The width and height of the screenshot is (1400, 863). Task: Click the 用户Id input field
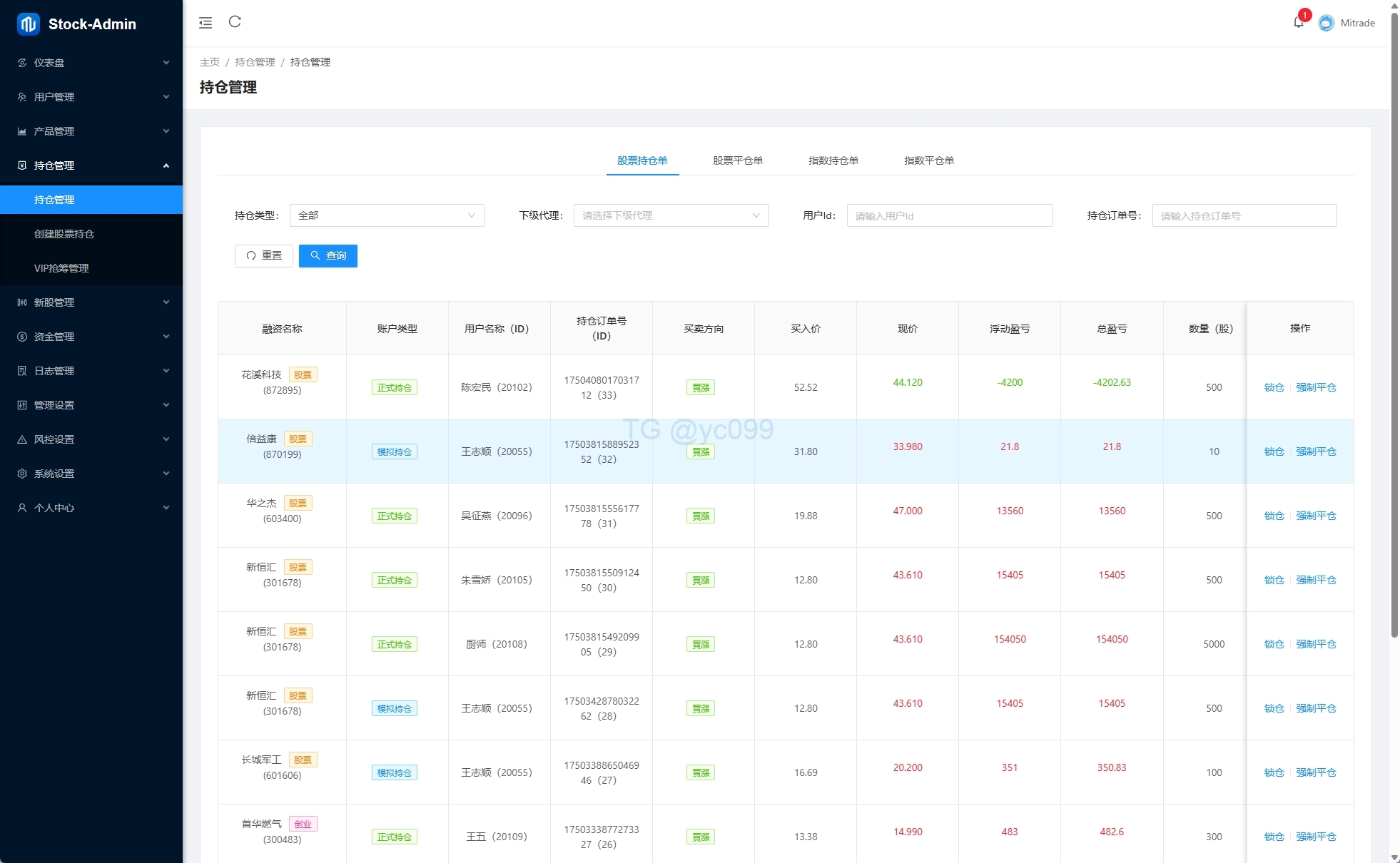coord(949,215)
